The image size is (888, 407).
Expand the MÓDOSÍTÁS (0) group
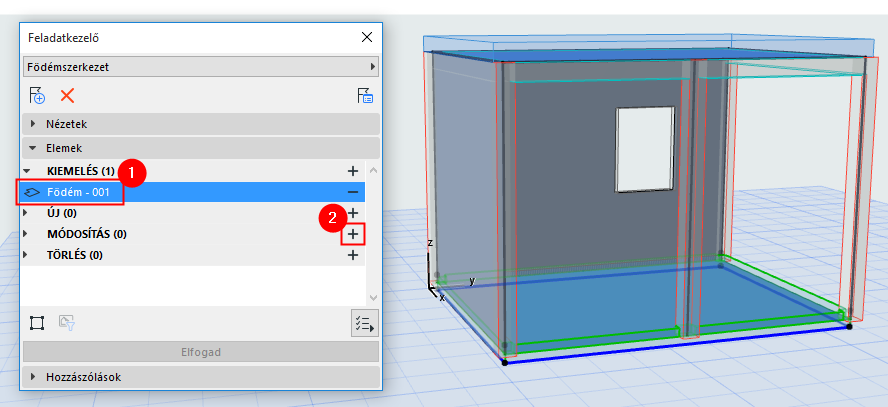tap(25, 234)
